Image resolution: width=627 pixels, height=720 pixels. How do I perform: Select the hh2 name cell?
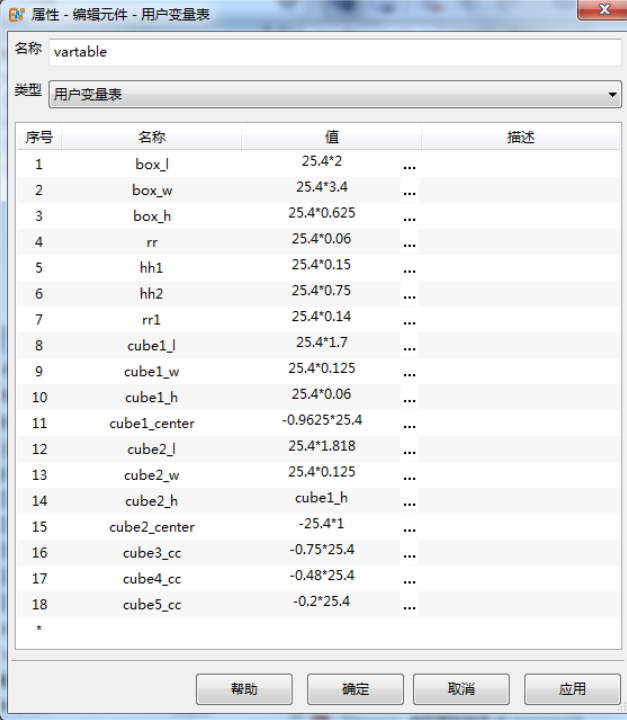pyautogui.click(x=152, y=294)
